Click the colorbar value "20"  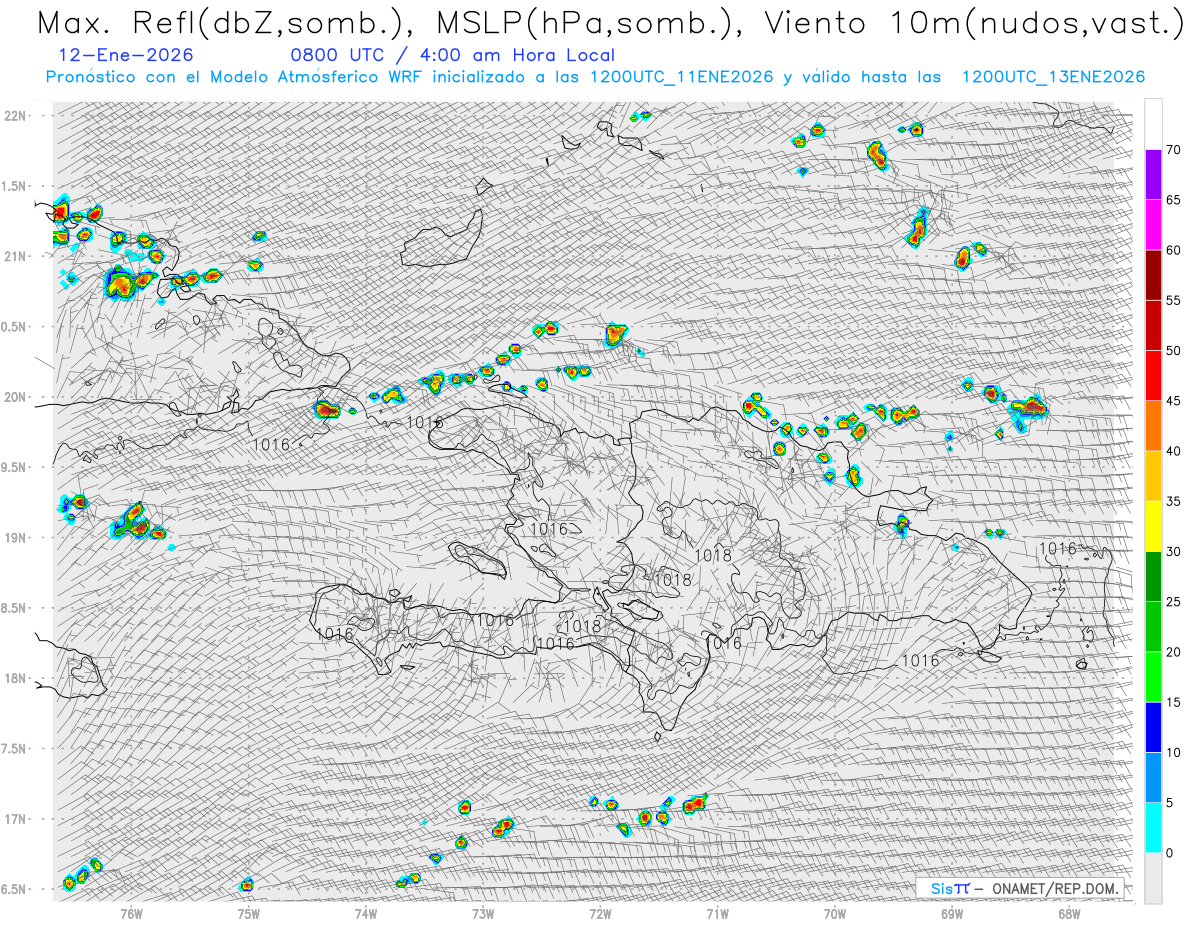tap(1173, 652)
